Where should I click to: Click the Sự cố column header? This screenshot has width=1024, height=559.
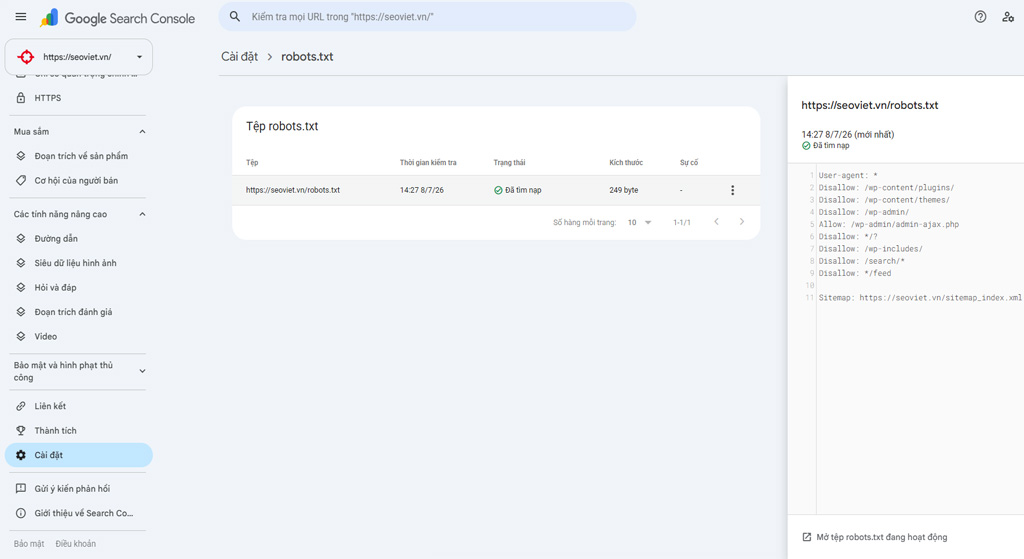[x=689, y=163]
